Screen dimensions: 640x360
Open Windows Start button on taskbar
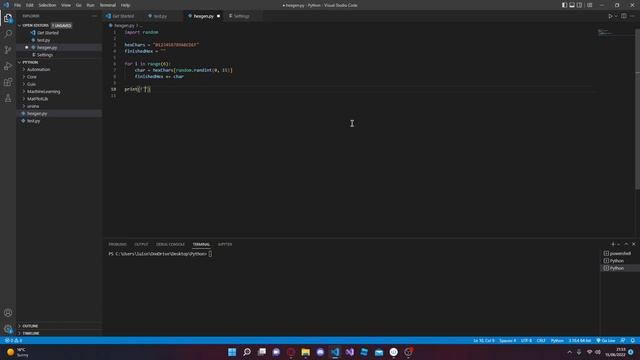coord(232,352)
